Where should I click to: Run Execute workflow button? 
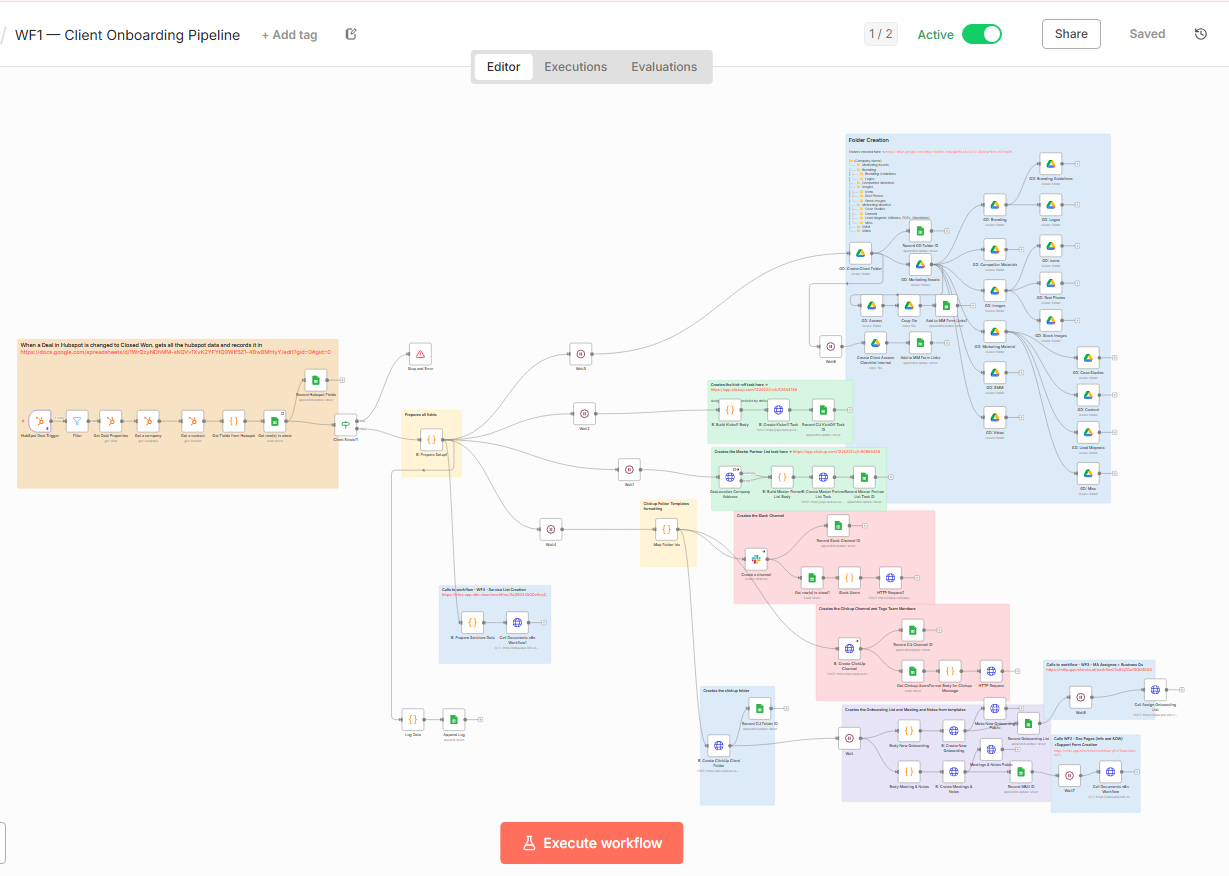pos(592,843)
